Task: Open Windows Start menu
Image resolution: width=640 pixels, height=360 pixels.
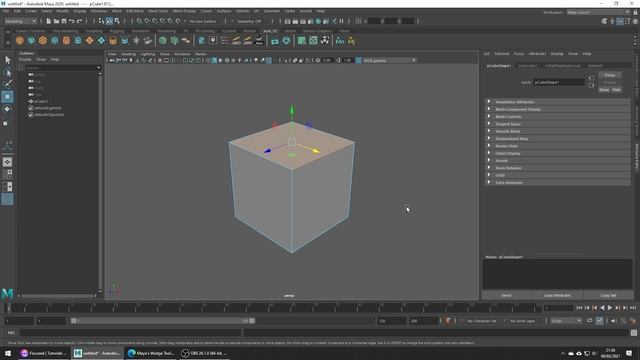Action: [x=8, y=353]
